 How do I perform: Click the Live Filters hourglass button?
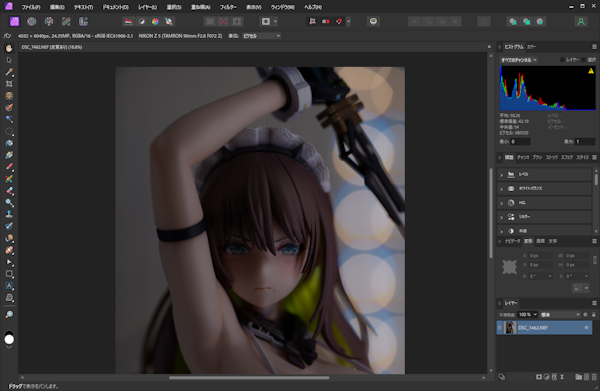click(x=562, y=377)
